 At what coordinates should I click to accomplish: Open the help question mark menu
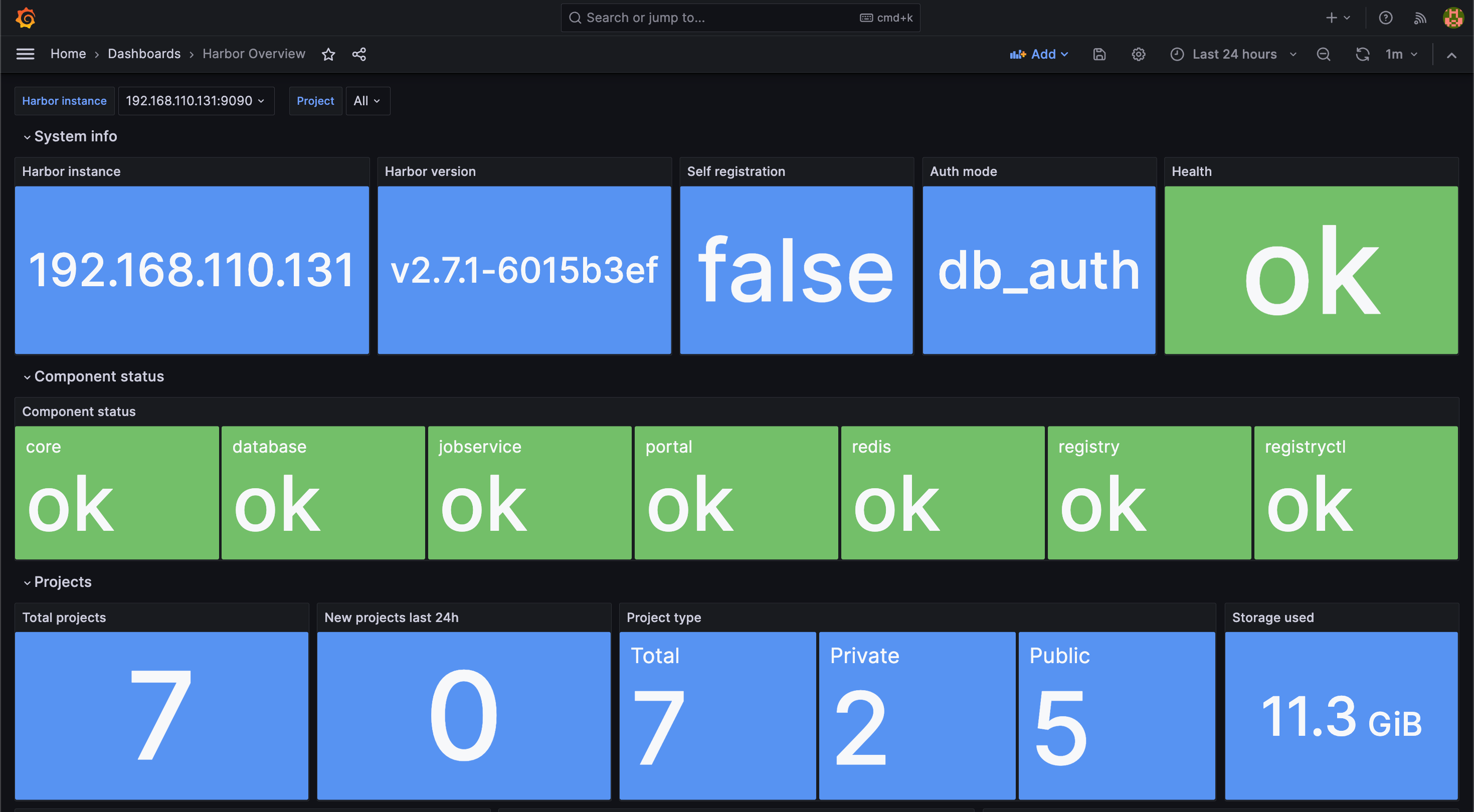[1385, 18]
